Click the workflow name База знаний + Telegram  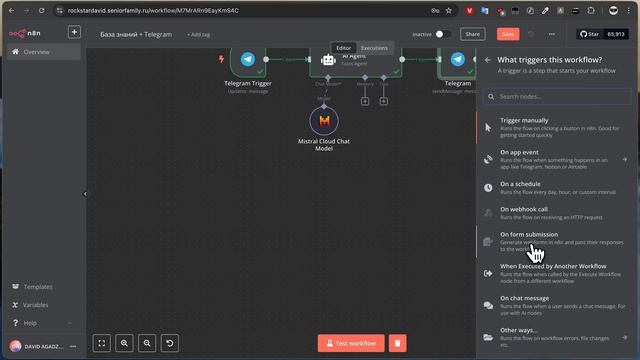coord(136,34)
